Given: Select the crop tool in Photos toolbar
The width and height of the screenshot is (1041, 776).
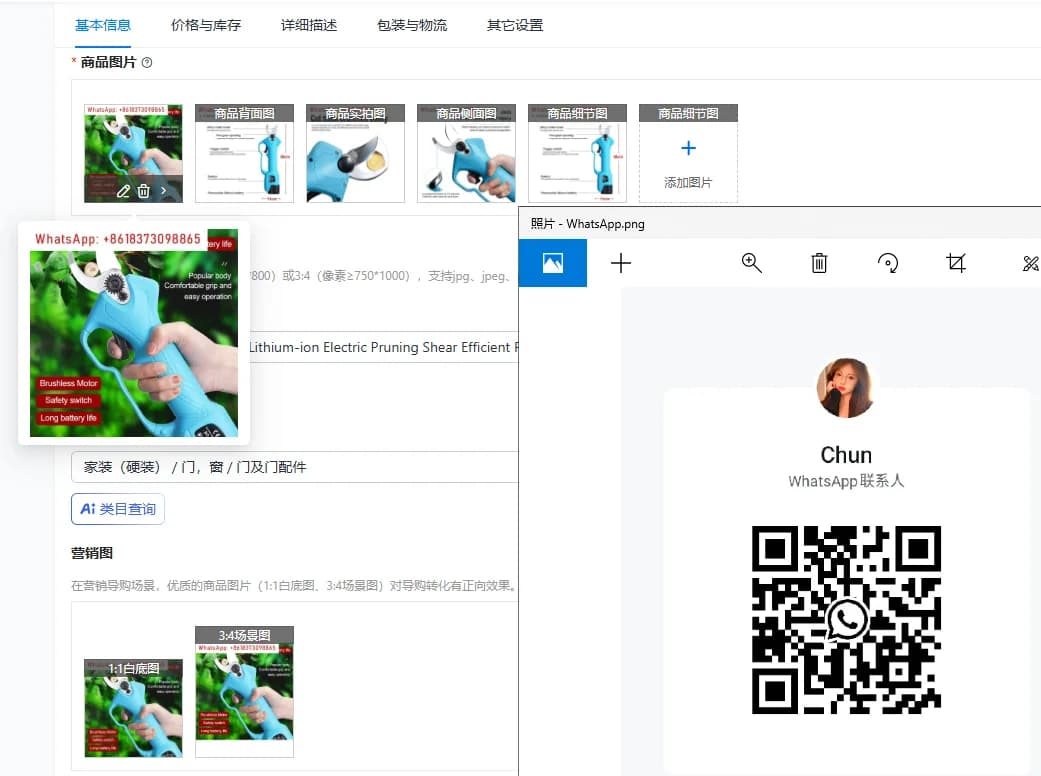Looking at the screenshot, I should 956,263.
